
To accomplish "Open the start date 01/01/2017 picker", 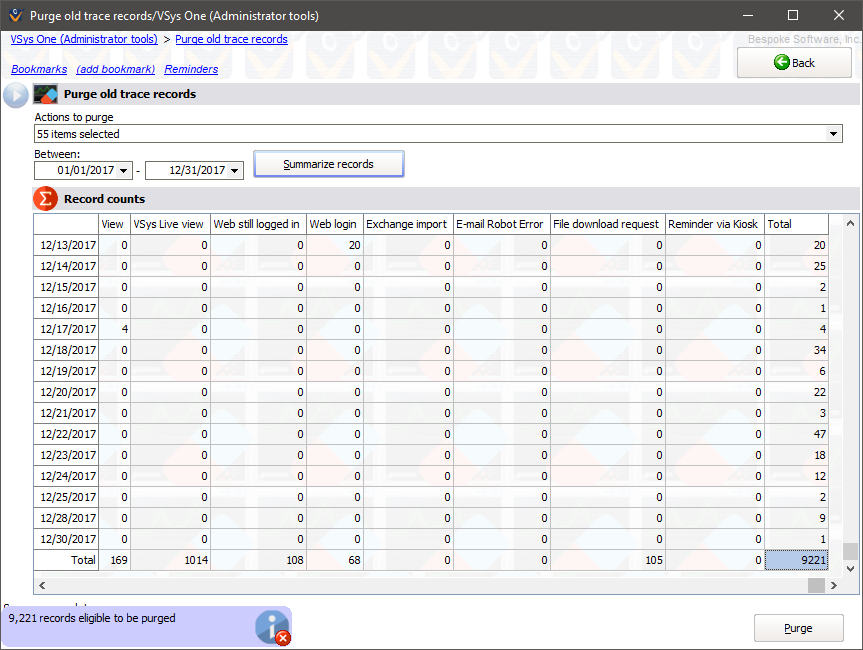I will click(124, 171).
